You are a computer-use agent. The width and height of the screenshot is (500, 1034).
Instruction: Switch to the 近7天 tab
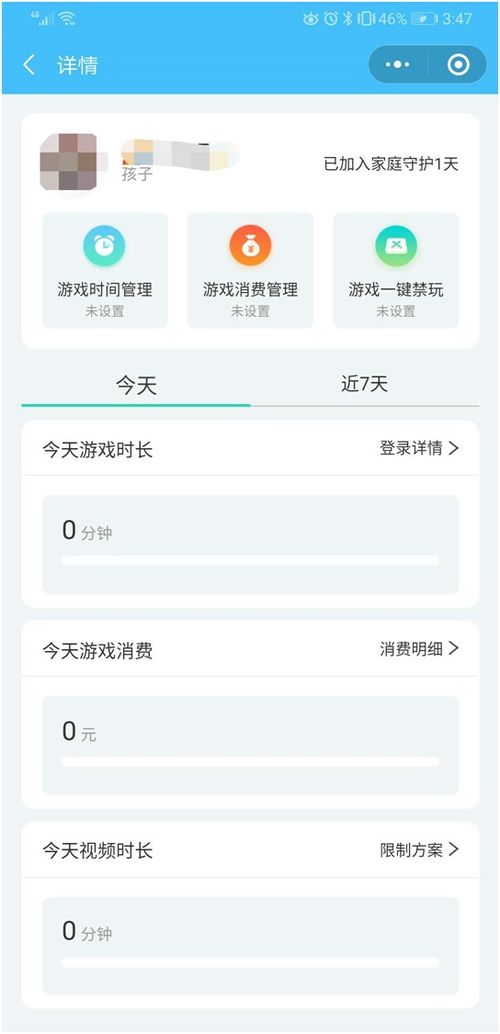coord(365,384)
